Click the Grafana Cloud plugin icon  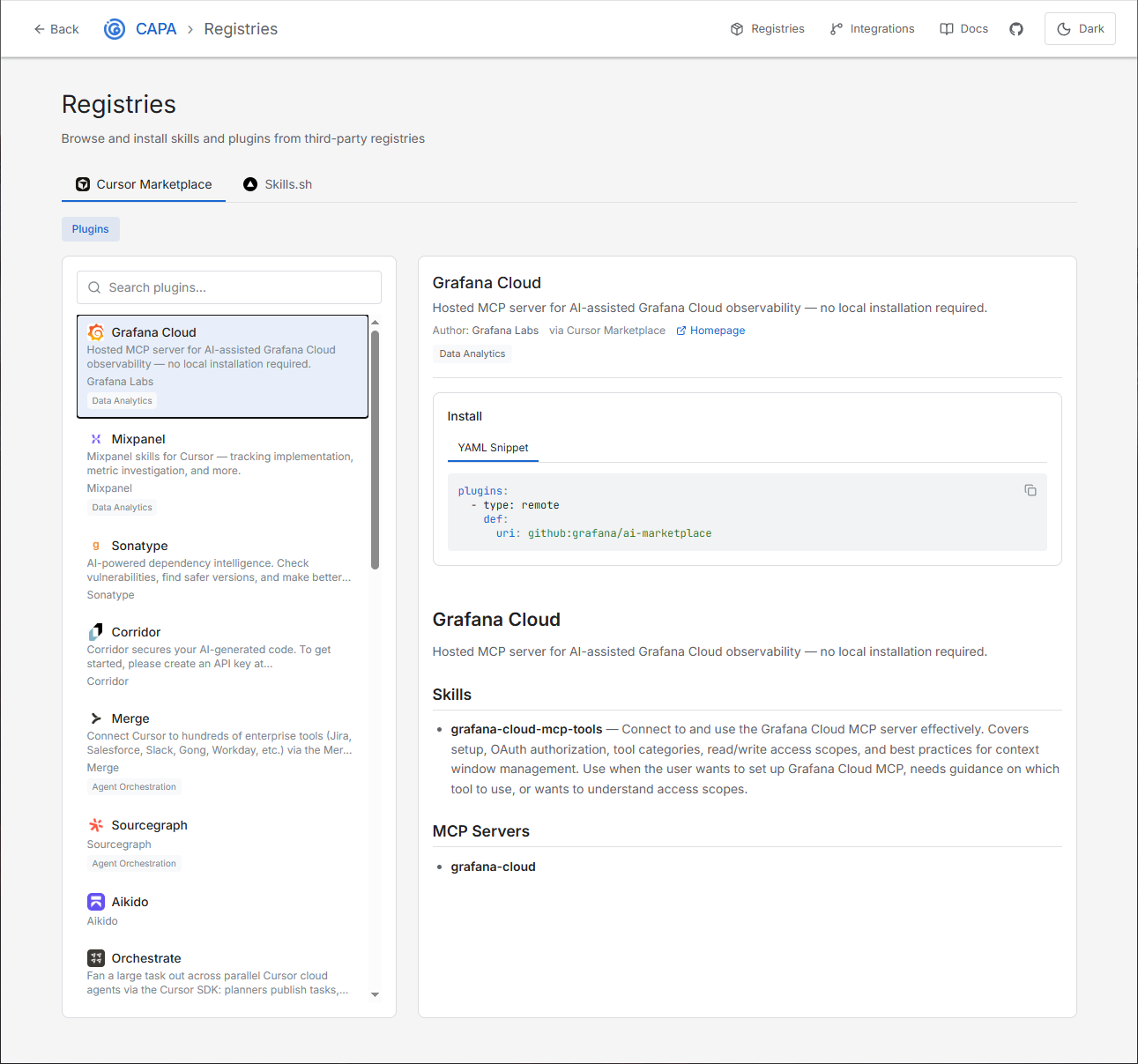click(x=96, y=332)
